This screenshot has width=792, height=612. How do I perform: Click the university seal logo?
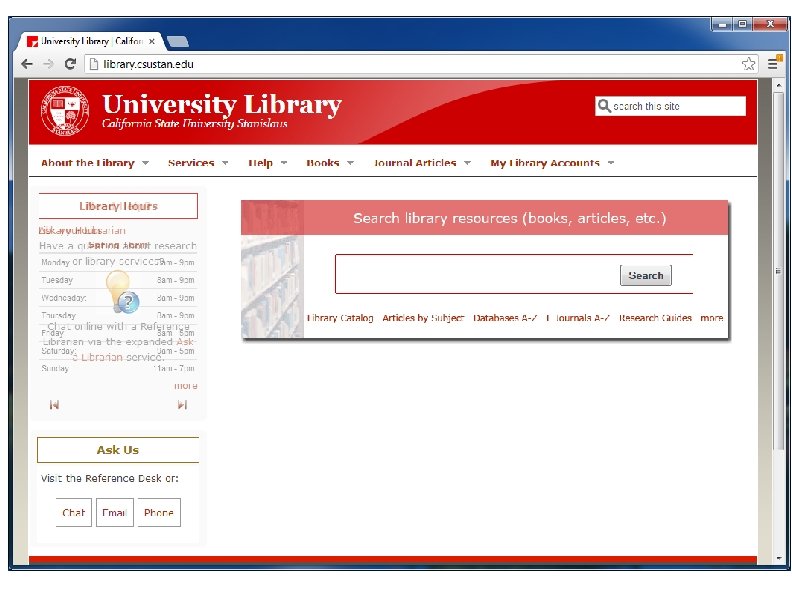point(65,111)
